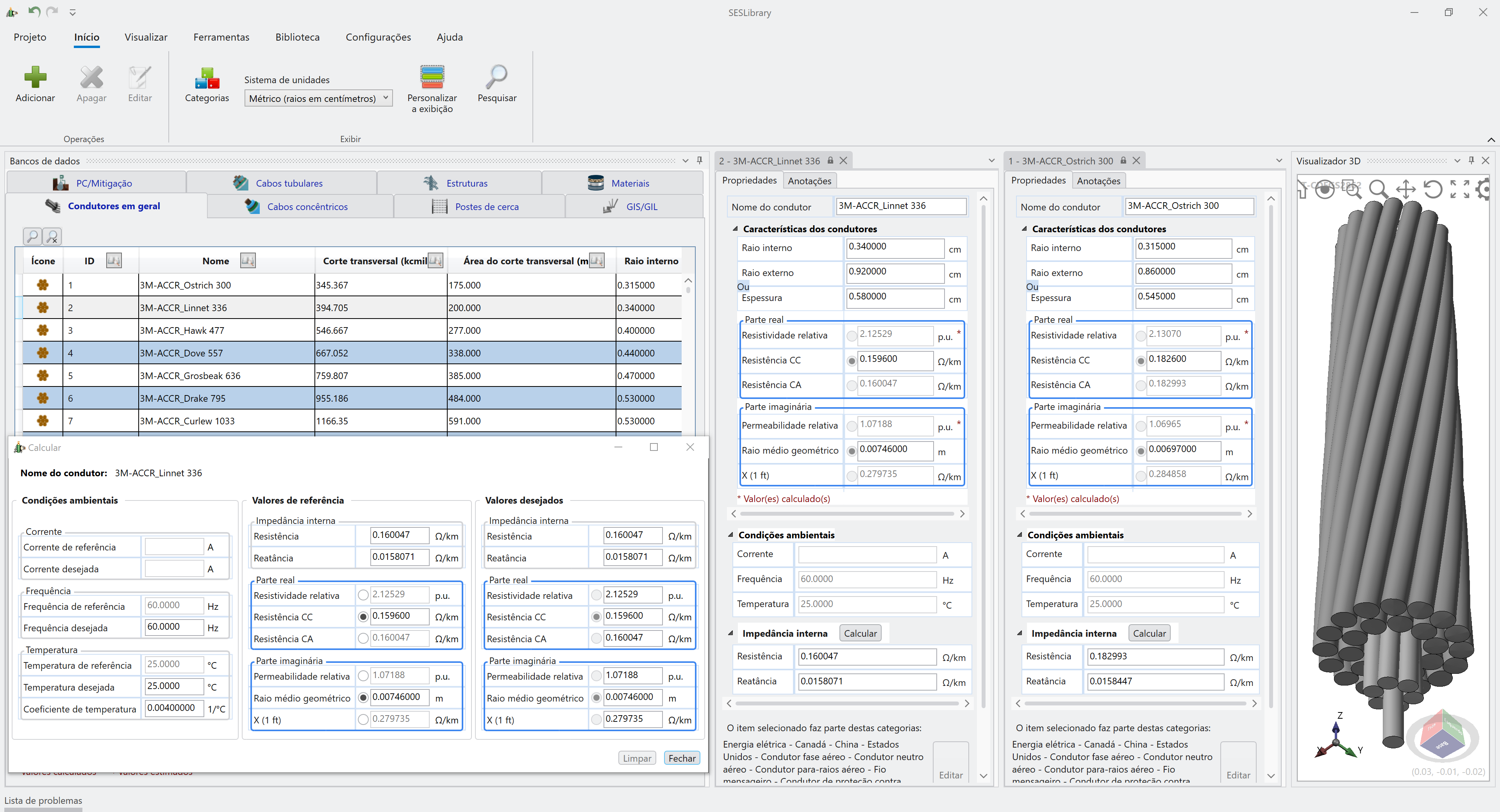Select Resistência CA radio in Linnet 336 panel

pyautogui.click(x=851, y=385)
